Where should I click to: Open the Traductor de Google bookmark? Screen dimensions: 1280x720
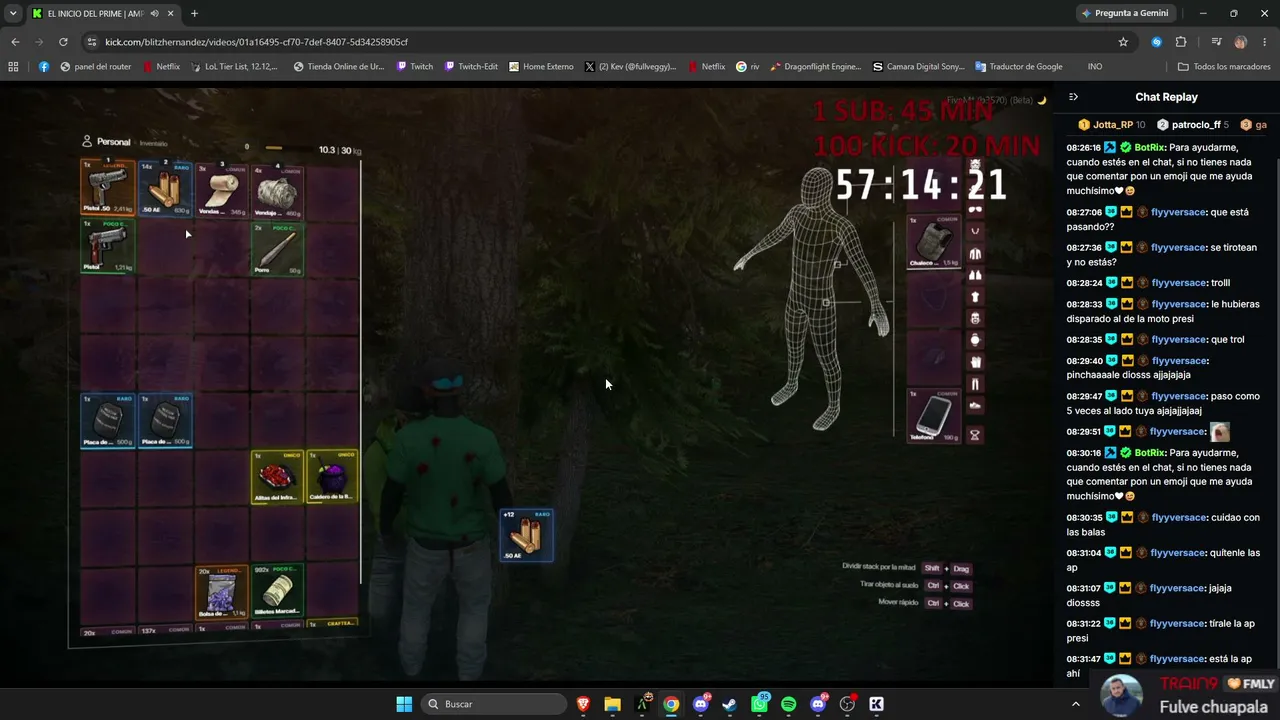[1017, 67]
